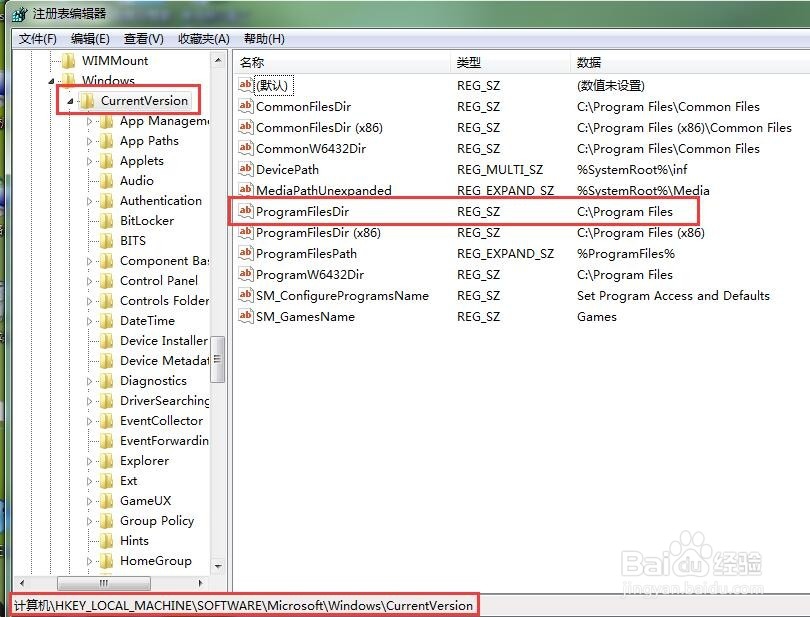Expand the Diagnostics tree node

[89, 381]
